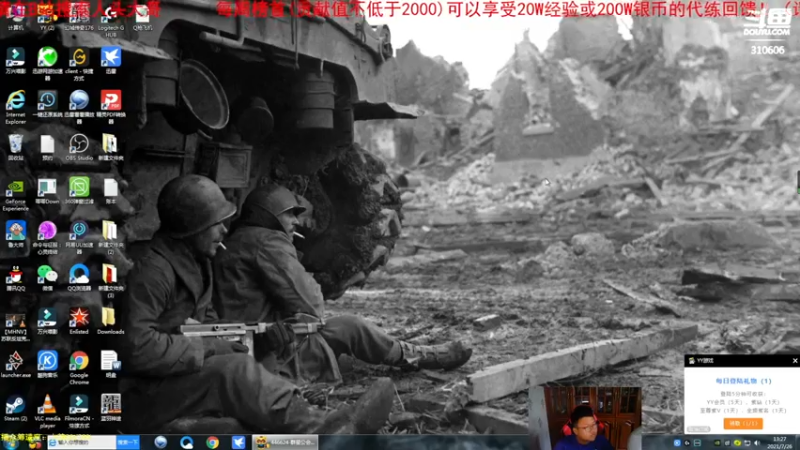Image resolution: width=800 pixels, height=450 pixels.
Task: Open the 计算机 (Computer) desktop icon
Action: coord(15,18)
